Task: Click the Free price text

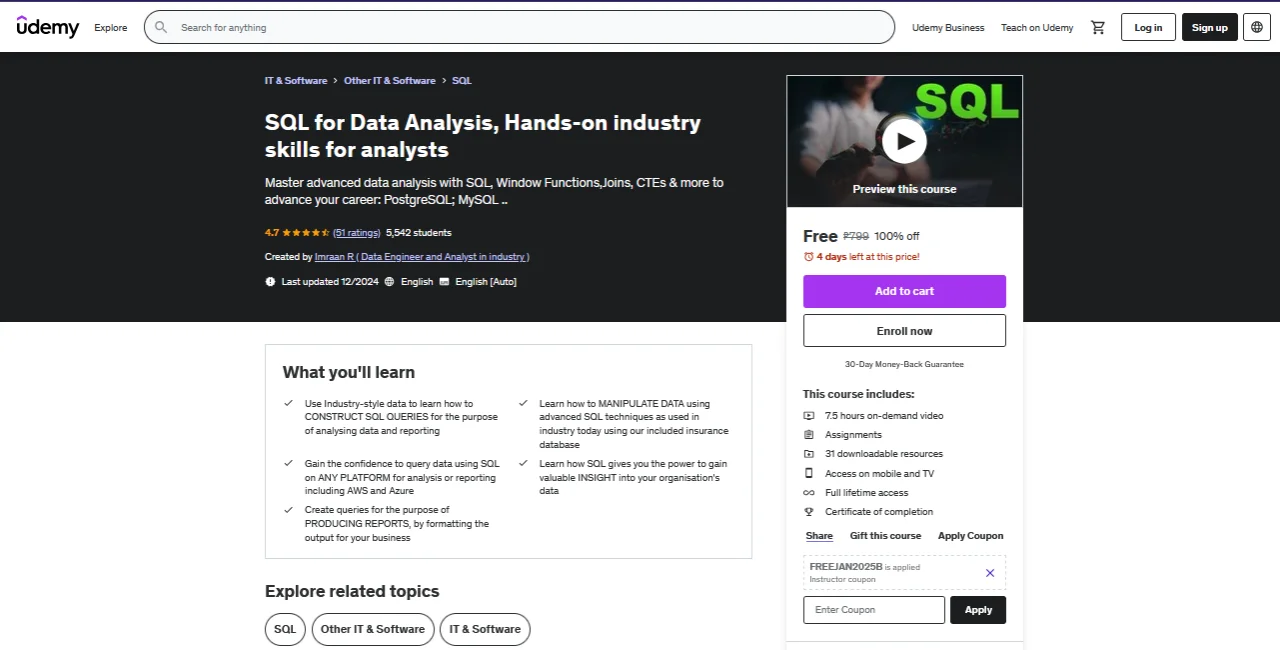Action: coord(820,236)
